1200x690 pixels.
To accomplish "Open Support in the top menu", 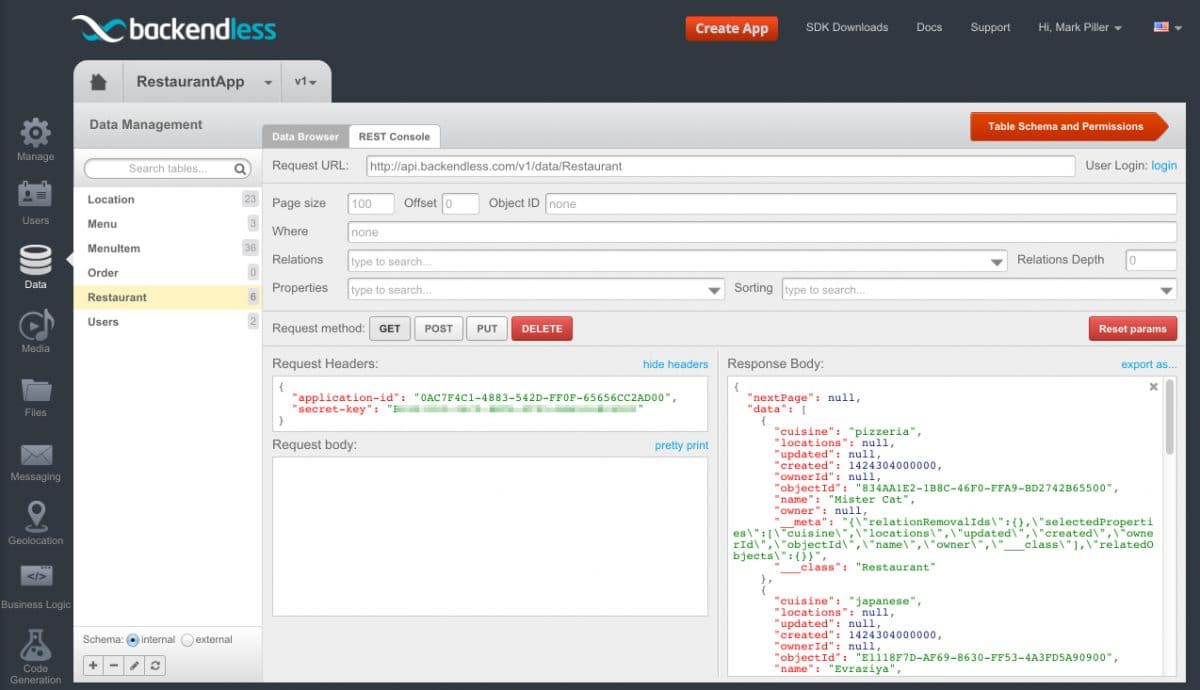I will (x=990, y=28).
